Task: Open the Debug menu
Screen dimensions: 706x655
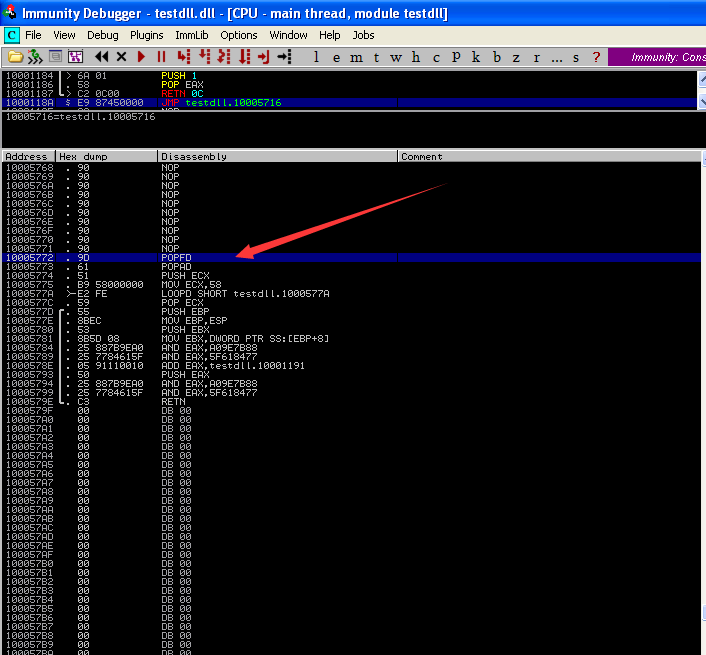Action: pyautogui.click(x=102, y=35)
